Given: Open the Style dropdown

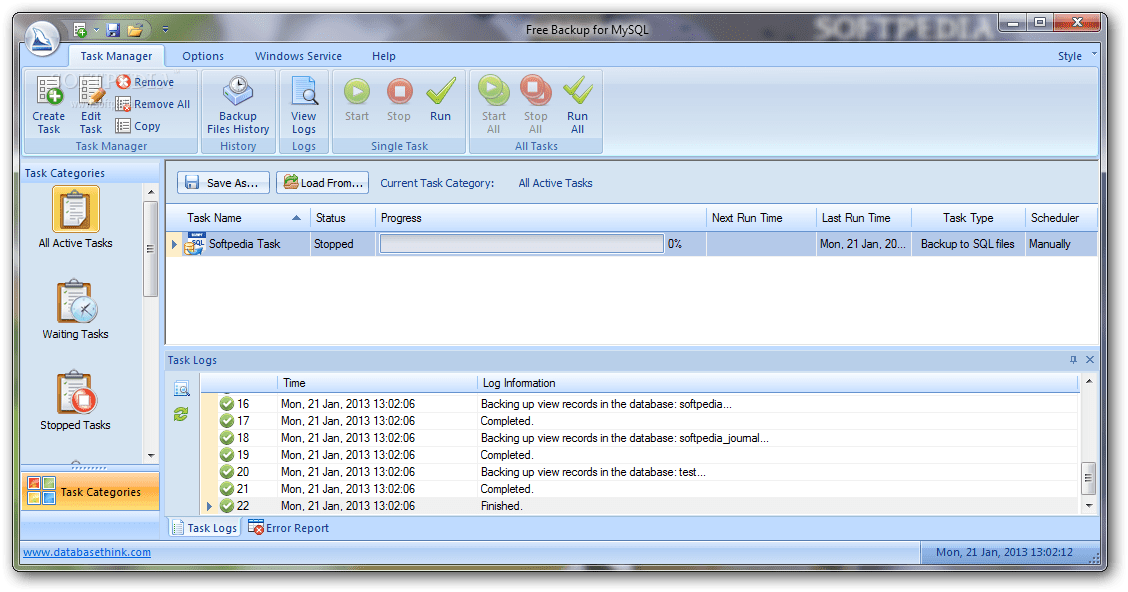Looking at the screenshot, I should tap(1073, 56).
